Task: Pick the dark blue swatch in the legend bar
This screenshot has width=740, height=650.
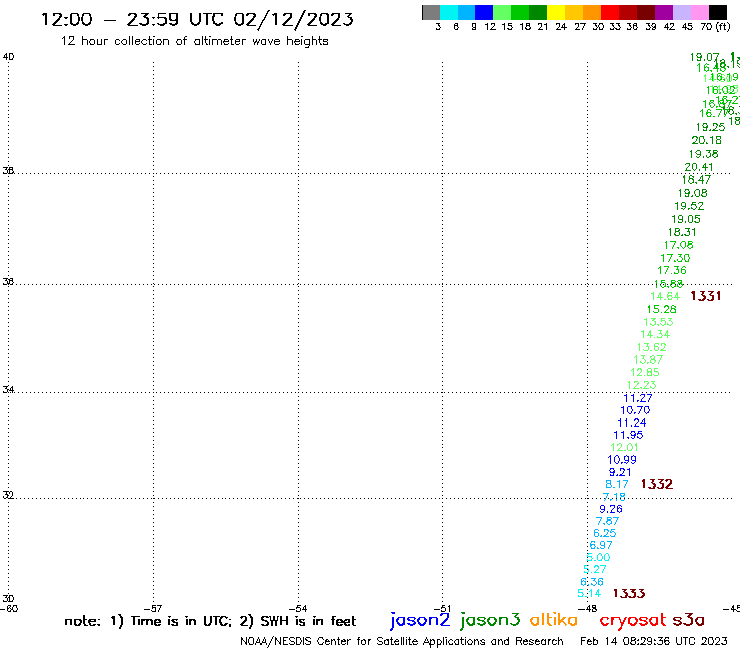Action: pyautogui.click(x=484, y=13)
